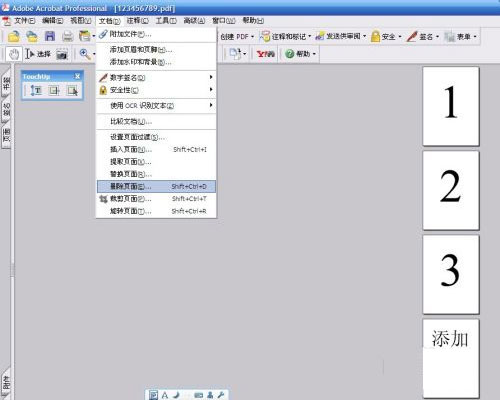Click the Yahoo toolbar icon

tap(266, 54)
